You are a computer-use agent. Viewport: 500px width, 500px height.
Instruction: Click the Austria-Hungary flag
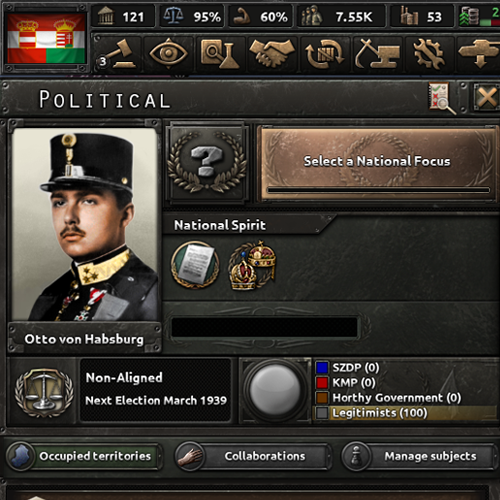46,39
